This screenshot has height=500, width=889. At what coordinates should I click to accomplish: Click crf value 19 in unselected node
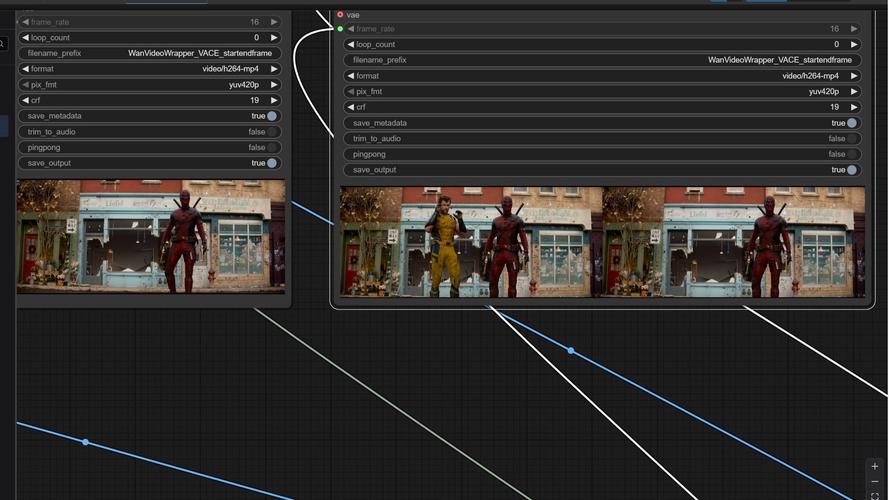(x=255, y=100)
